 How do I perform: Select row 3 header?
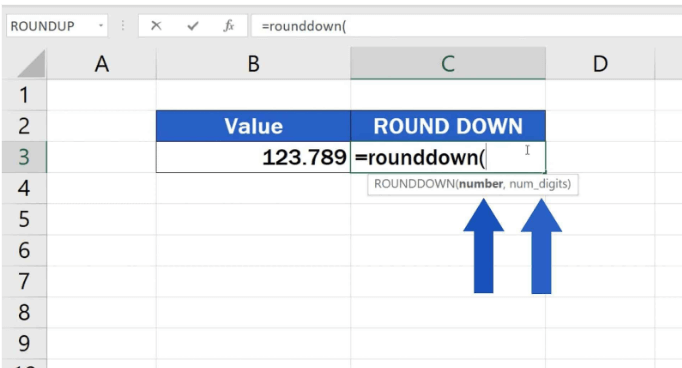tap(24, 157)
